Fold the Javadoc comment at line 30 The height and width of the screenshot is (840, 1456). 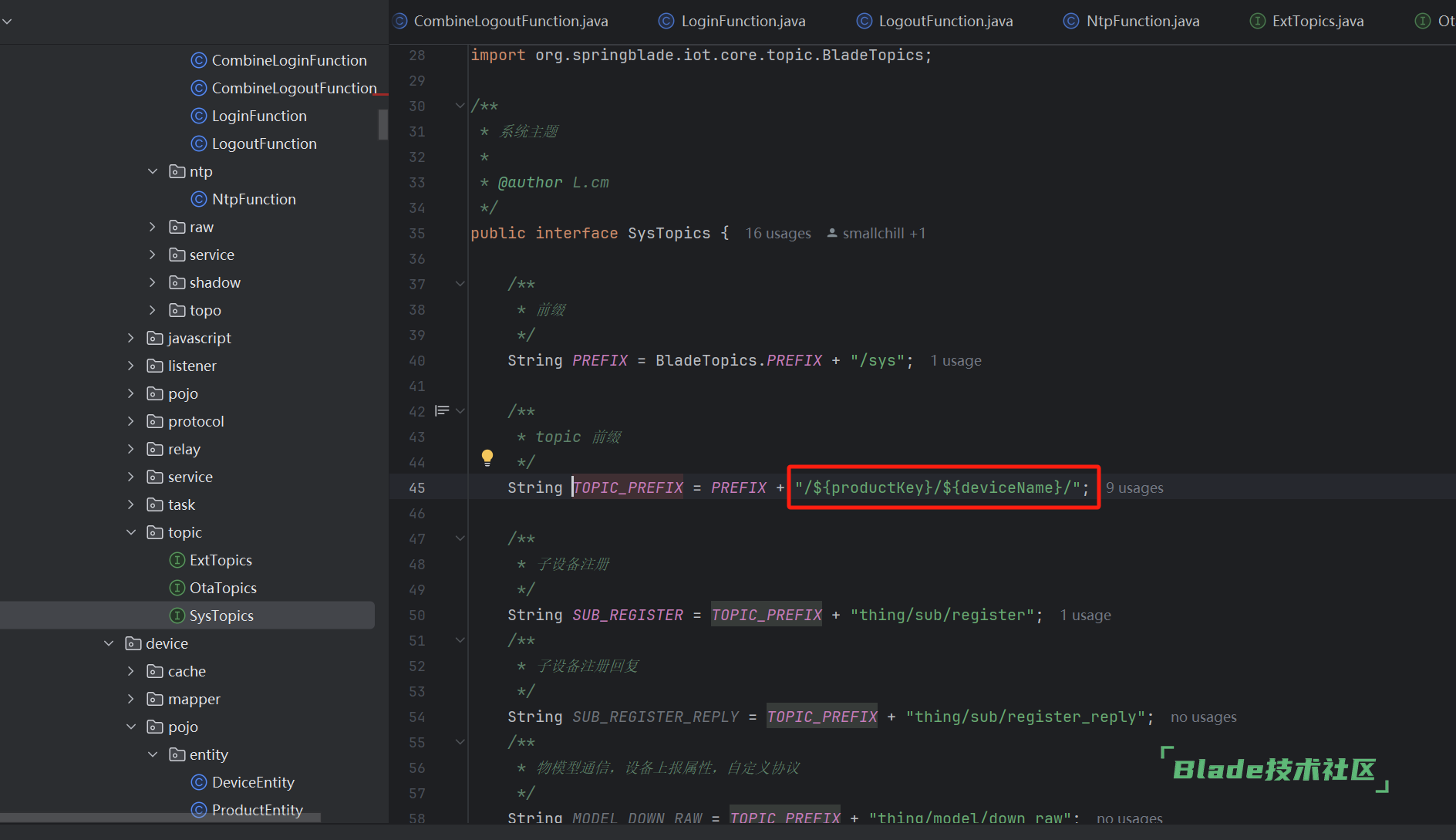[x=460, y=106]
